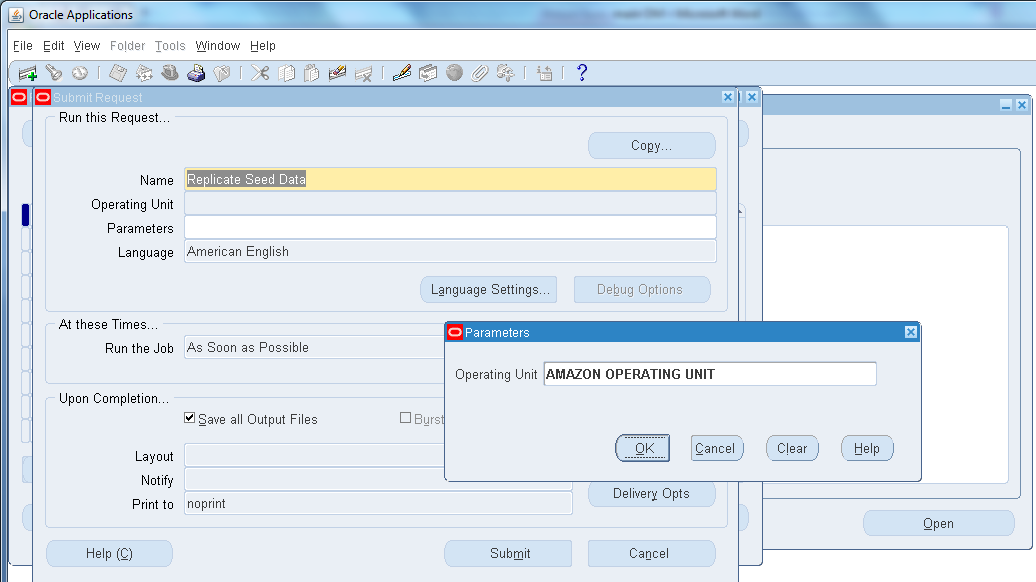Image resolution: width=1036 pixels, height=582 pixels.
Task: Close the Submit Request window
Action: (x=728, y=97)
